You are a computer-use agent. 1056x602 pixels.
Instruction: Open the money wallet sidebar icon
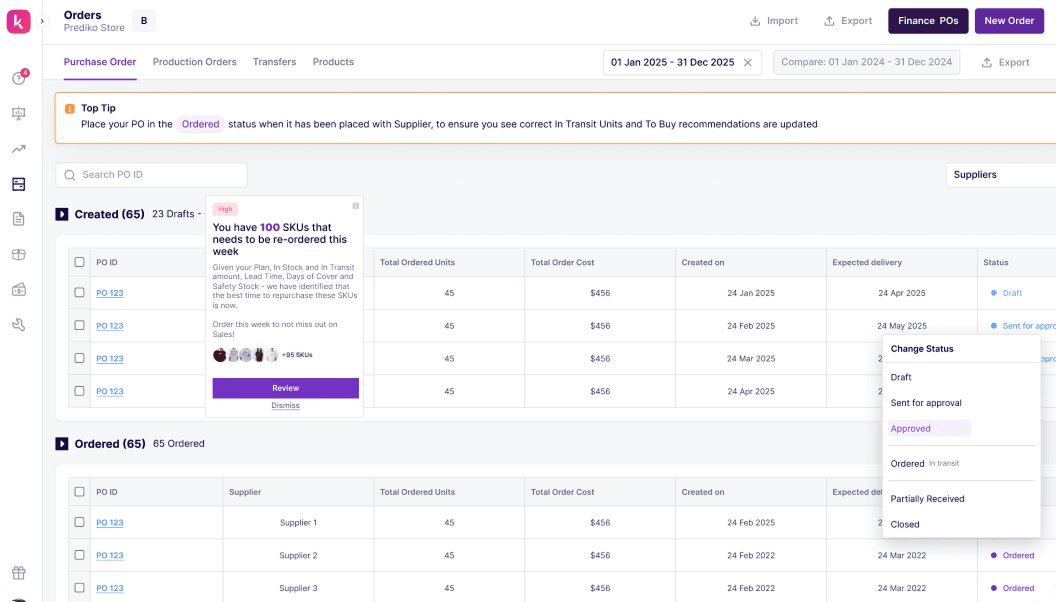19,290
